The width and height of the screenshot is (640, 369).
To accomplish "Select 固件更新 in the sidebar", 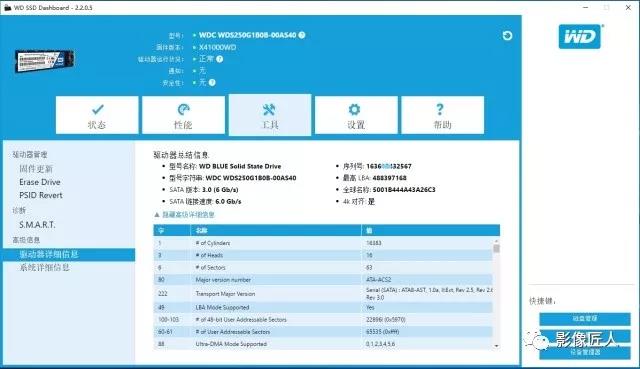I will [36, 169].
